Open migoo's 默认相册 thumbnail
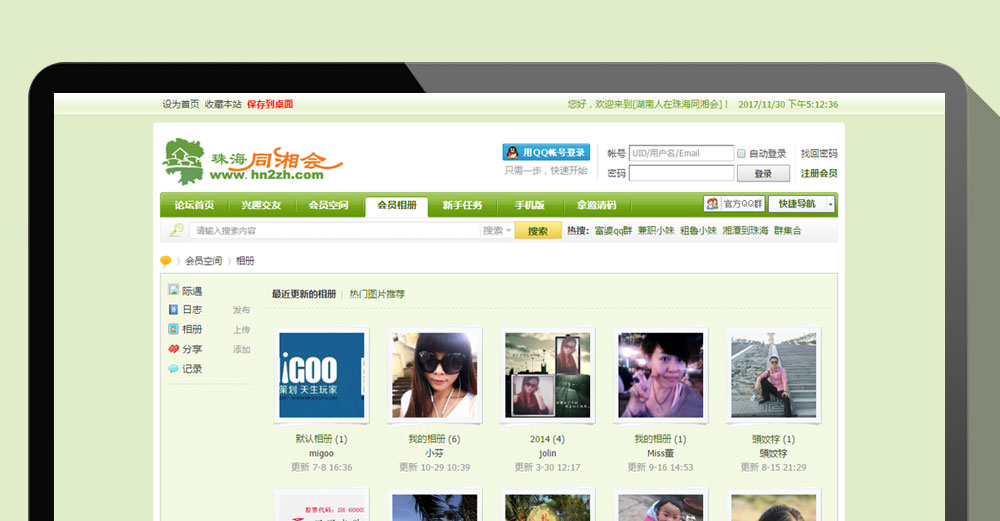Screen dimensions: 1000x521 click(321, 375)
